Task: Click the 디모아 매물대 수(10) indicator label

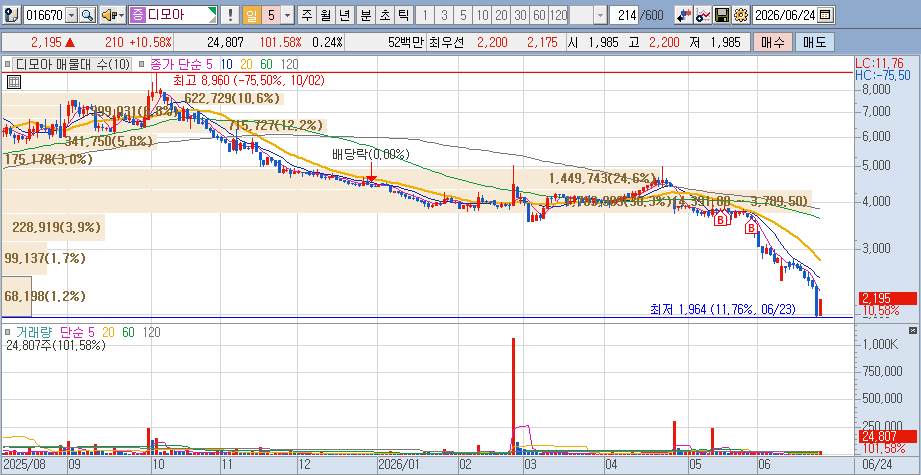Action: tap(72, 64)
